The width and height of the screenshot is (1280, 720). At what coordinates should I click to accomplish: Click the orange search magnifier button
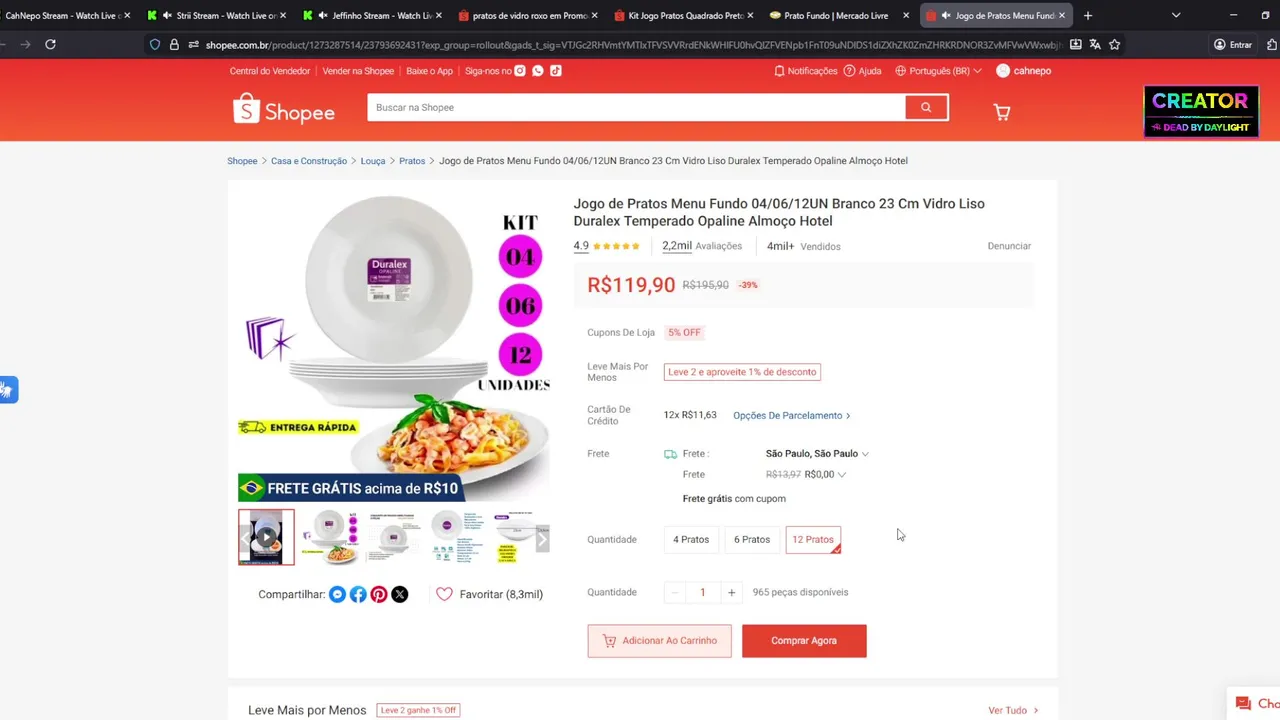coord(926,107)
